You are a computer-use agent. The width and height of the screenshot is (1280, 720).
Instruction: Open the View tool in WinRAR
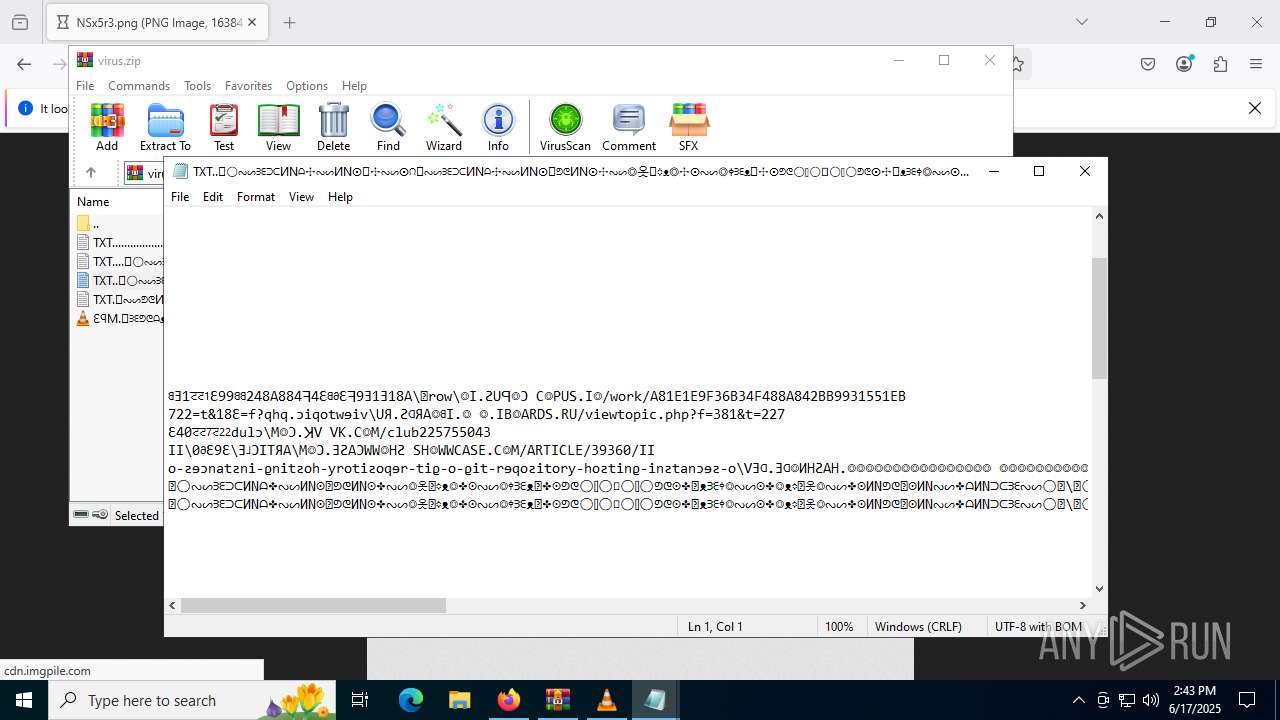point(278,127)
